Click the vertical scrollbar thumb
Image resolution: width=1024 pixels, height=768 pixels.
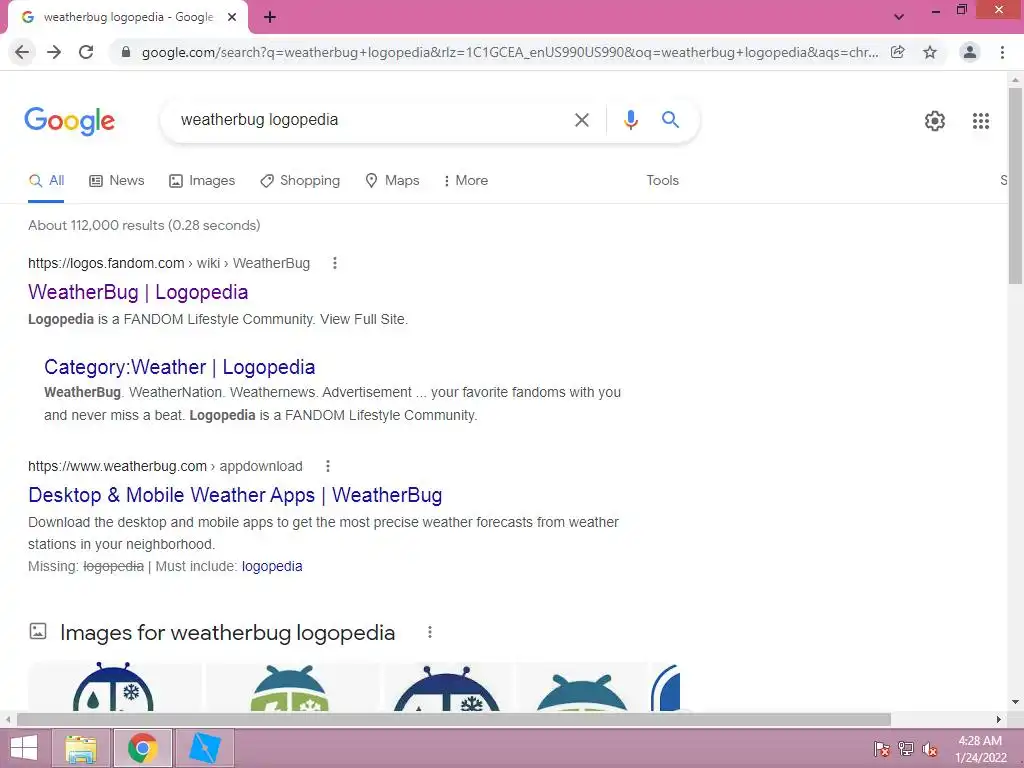tap(1016, 186)
